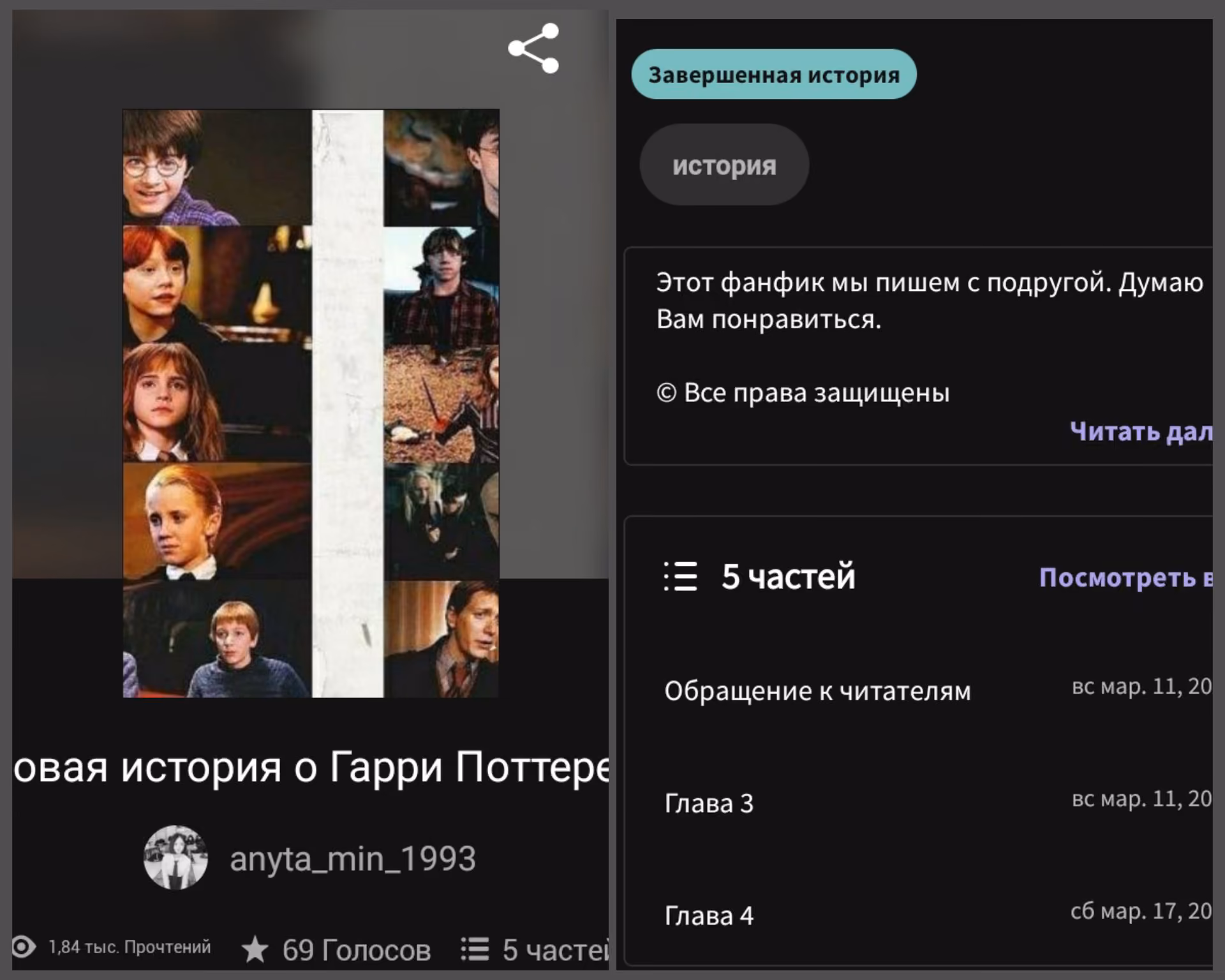The height and width of the screenshot is (980, 1225).
Task: Click the «© Все права защищены» notice
Action: pos(803,393)
